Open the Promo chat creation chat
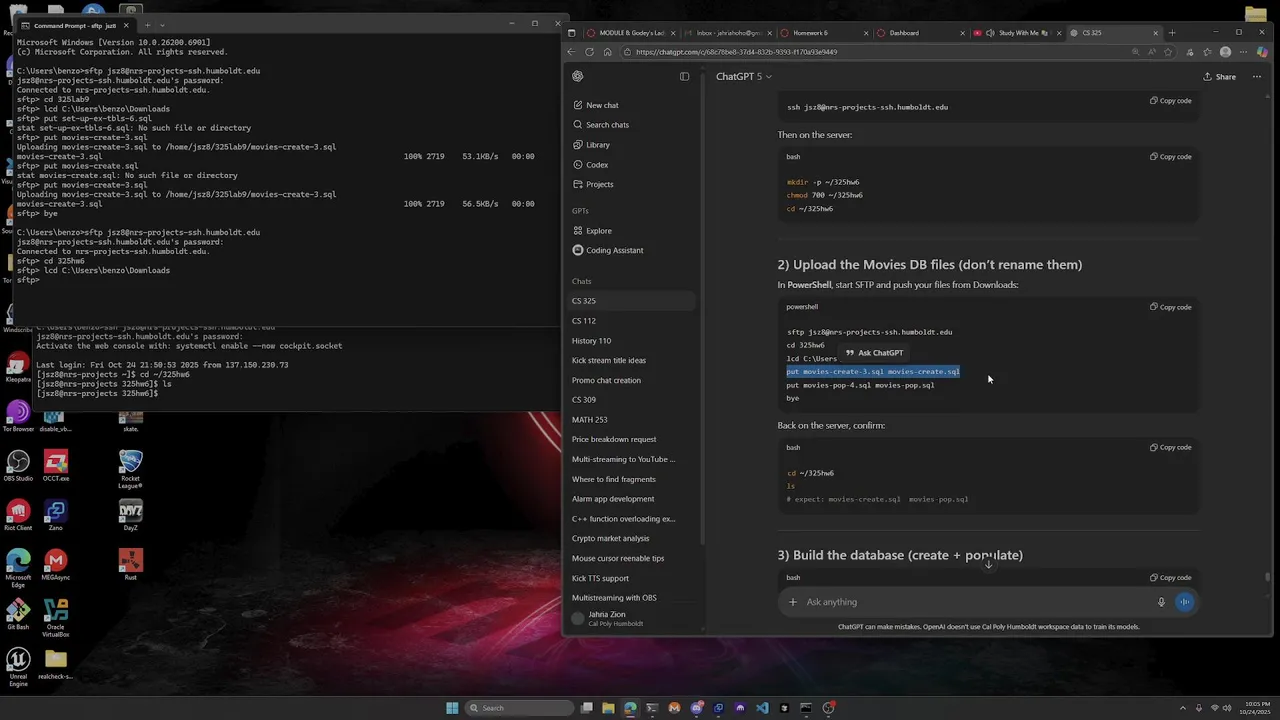This screenshot has width=1280, height=720. [631, 380]
